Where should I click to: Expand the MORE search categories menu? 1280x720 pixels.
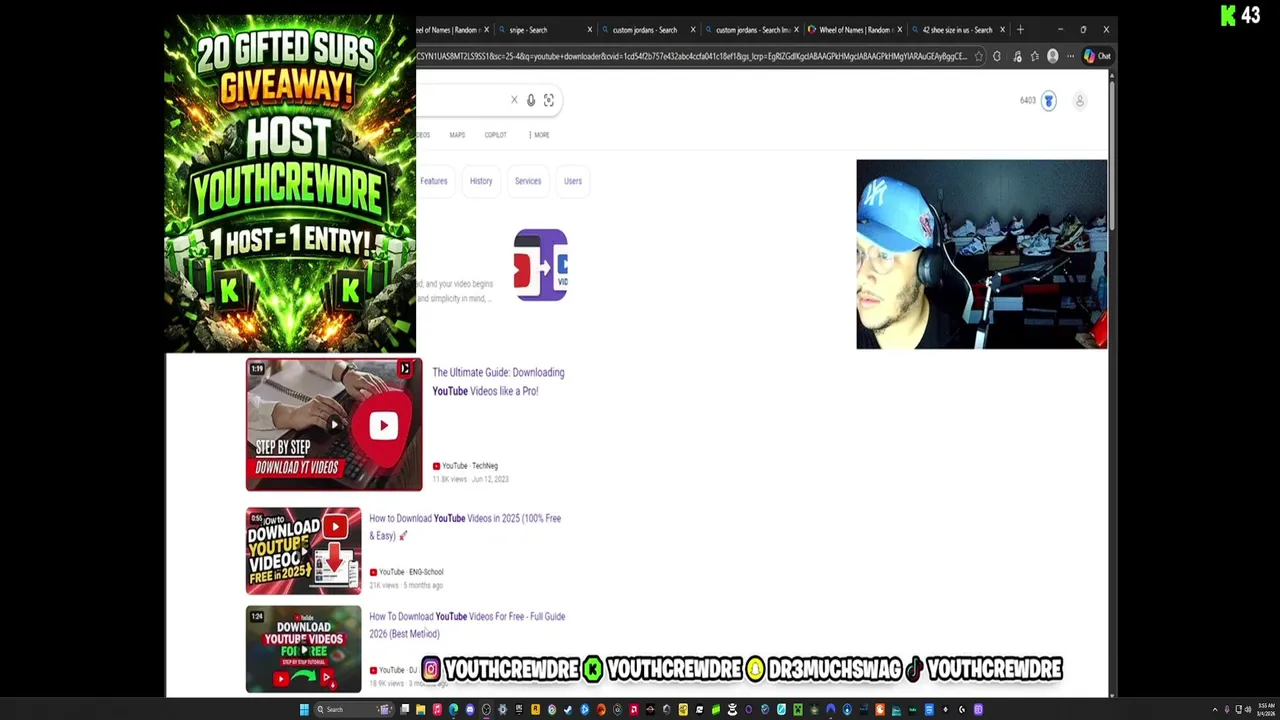[541, 135]
